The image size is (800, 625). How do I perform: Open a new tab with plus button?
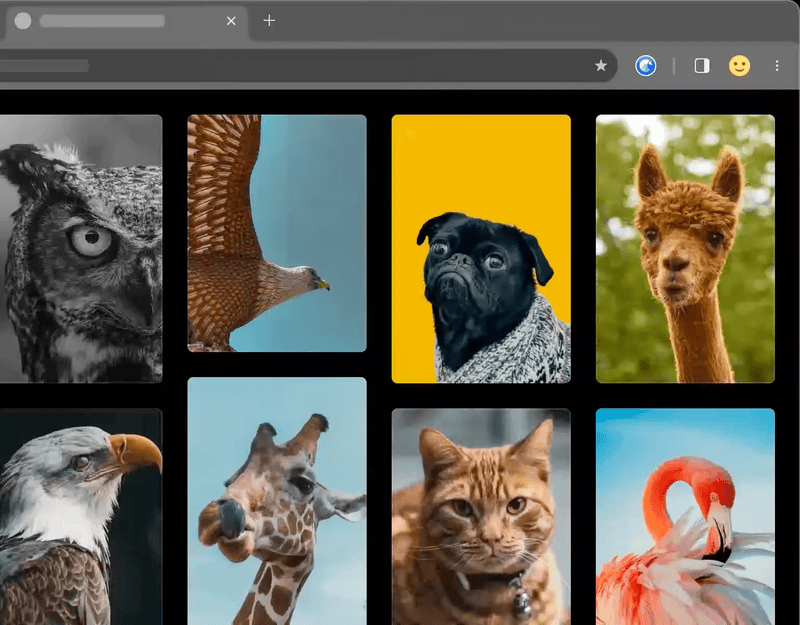click(x=269, y=21)
